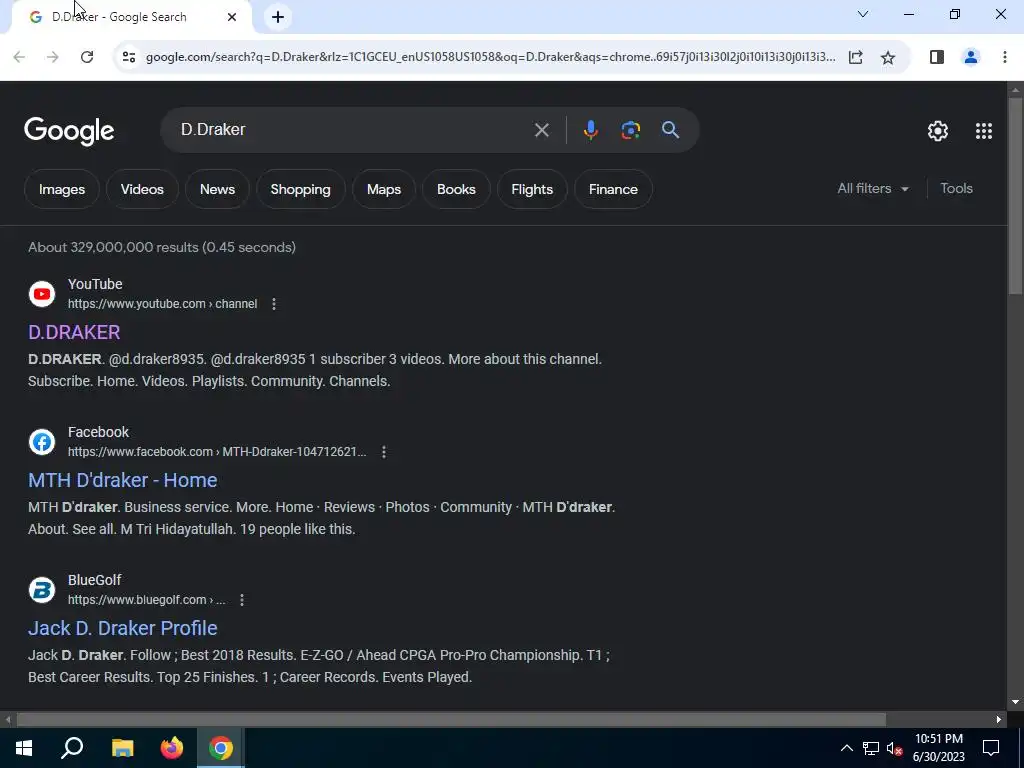Open the network tray icon
Viewport: 1024px width, 768px height.
coord(871,748)
